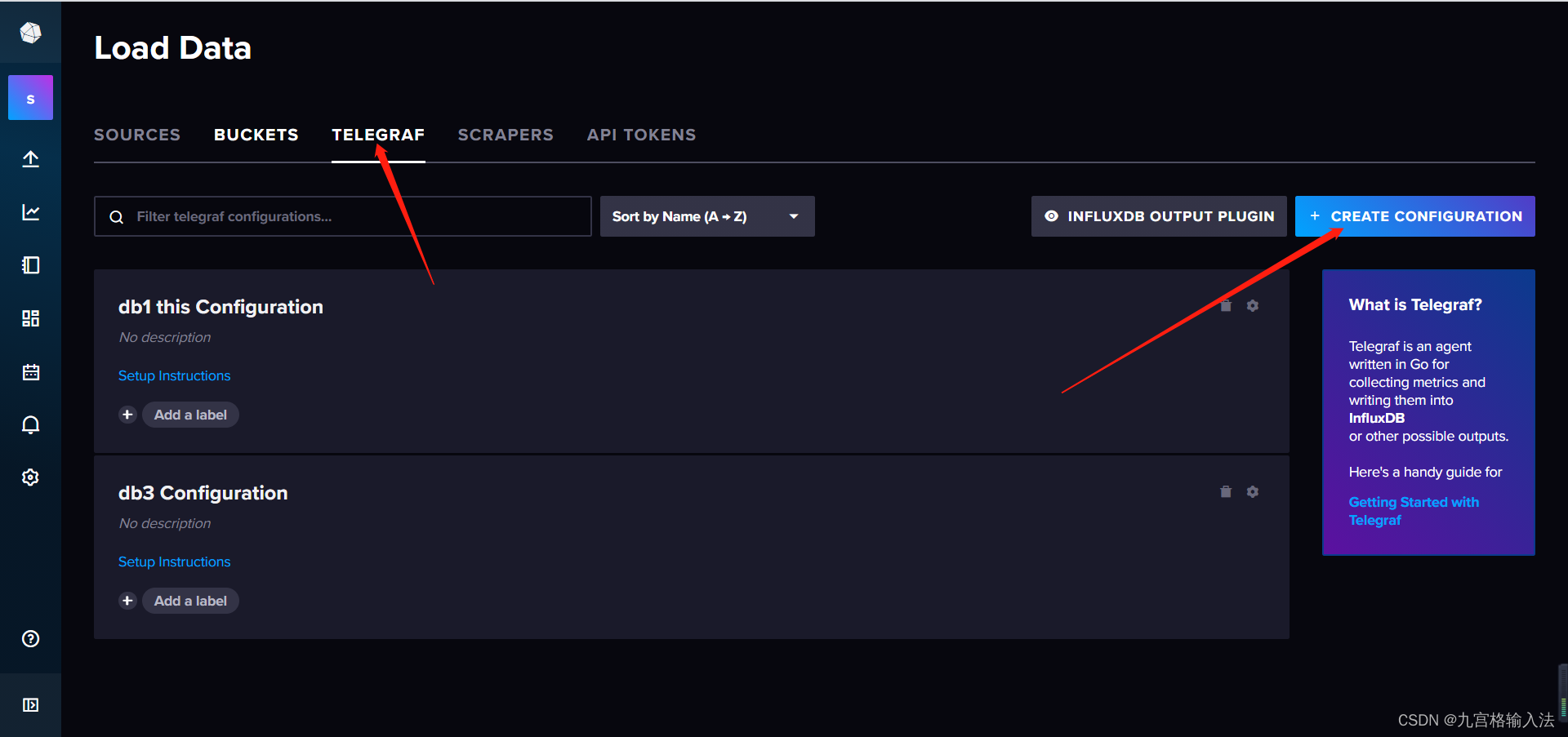
Task: Open Setup Instructions for db1 this Configuration
Action: click(175, 375)
